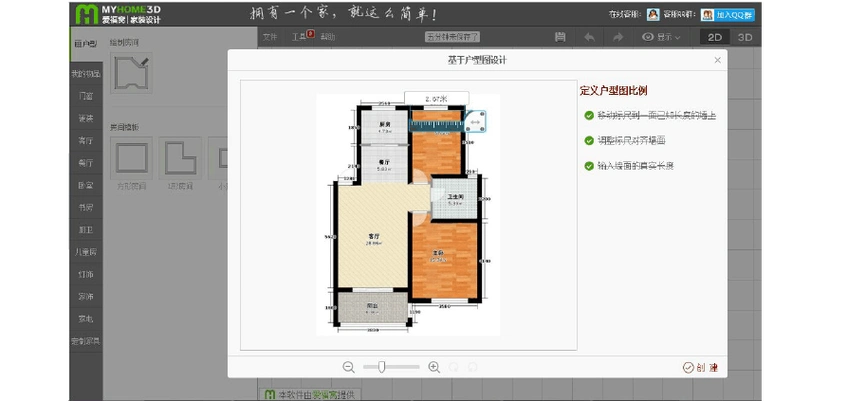This screenshot has width=847, height=401.
Task: Click the zoom out magnifier icon
Action: [348, 367]
